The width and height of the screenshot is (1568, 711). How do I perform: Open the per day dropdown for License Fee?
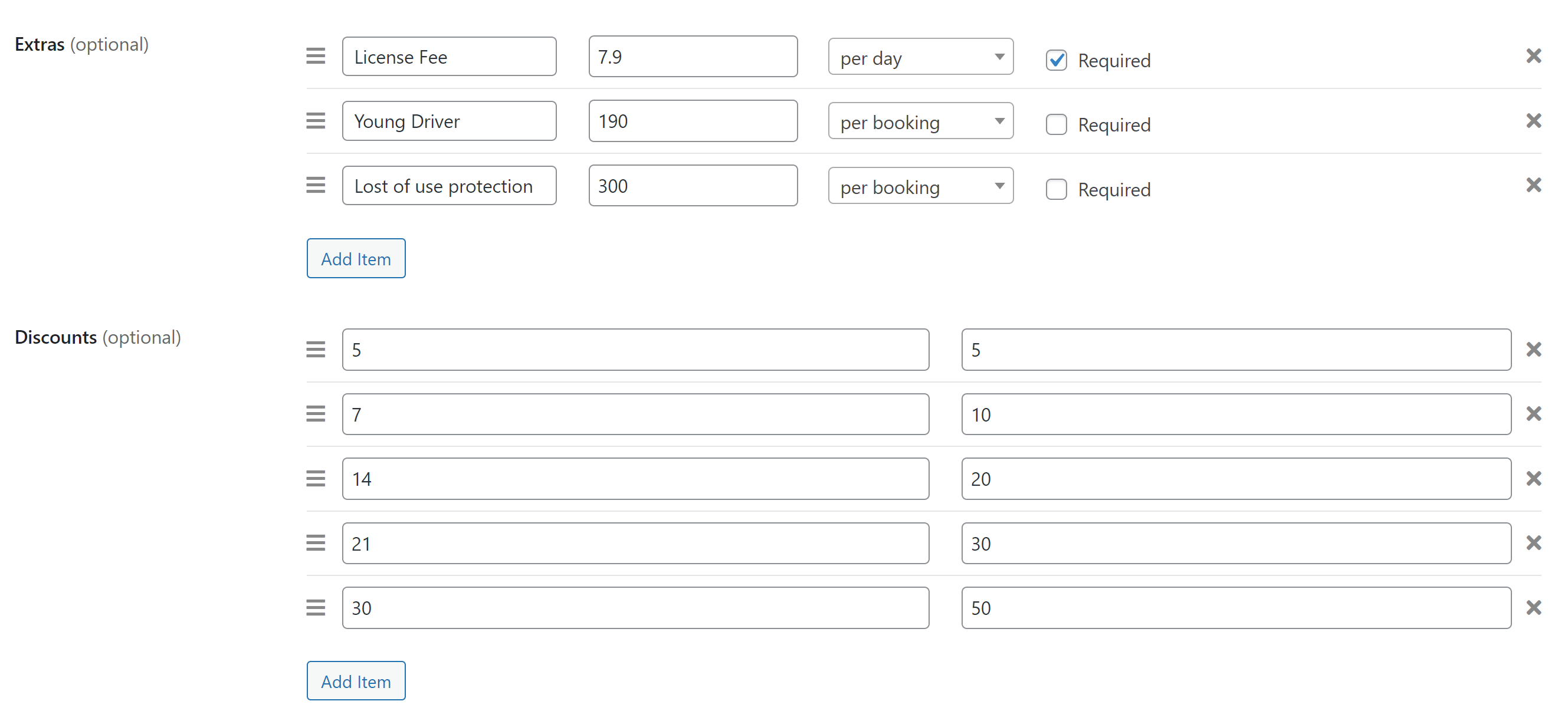(x=920, y=57)
